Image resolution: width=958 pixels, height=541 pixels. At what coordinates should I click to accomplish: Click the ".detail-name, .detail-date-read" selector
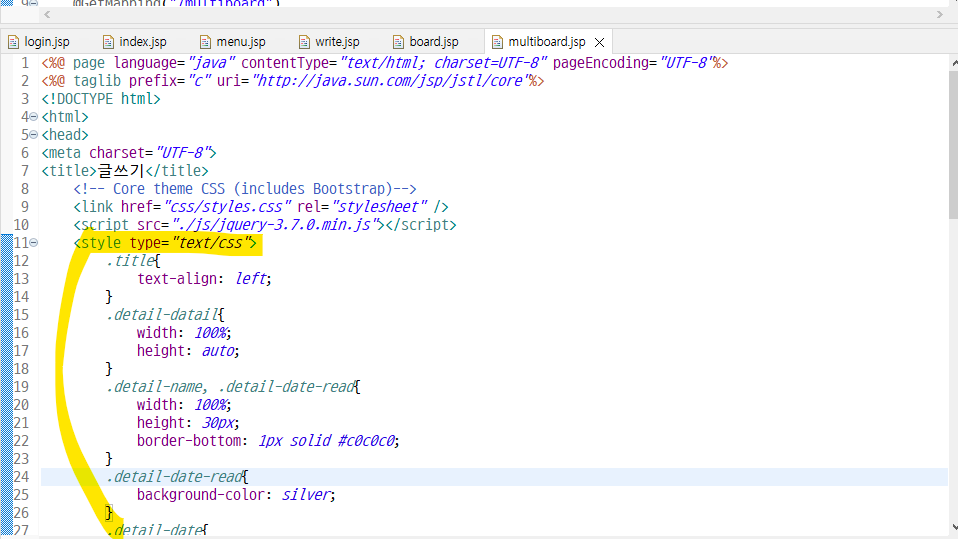(x=230, y=387)
